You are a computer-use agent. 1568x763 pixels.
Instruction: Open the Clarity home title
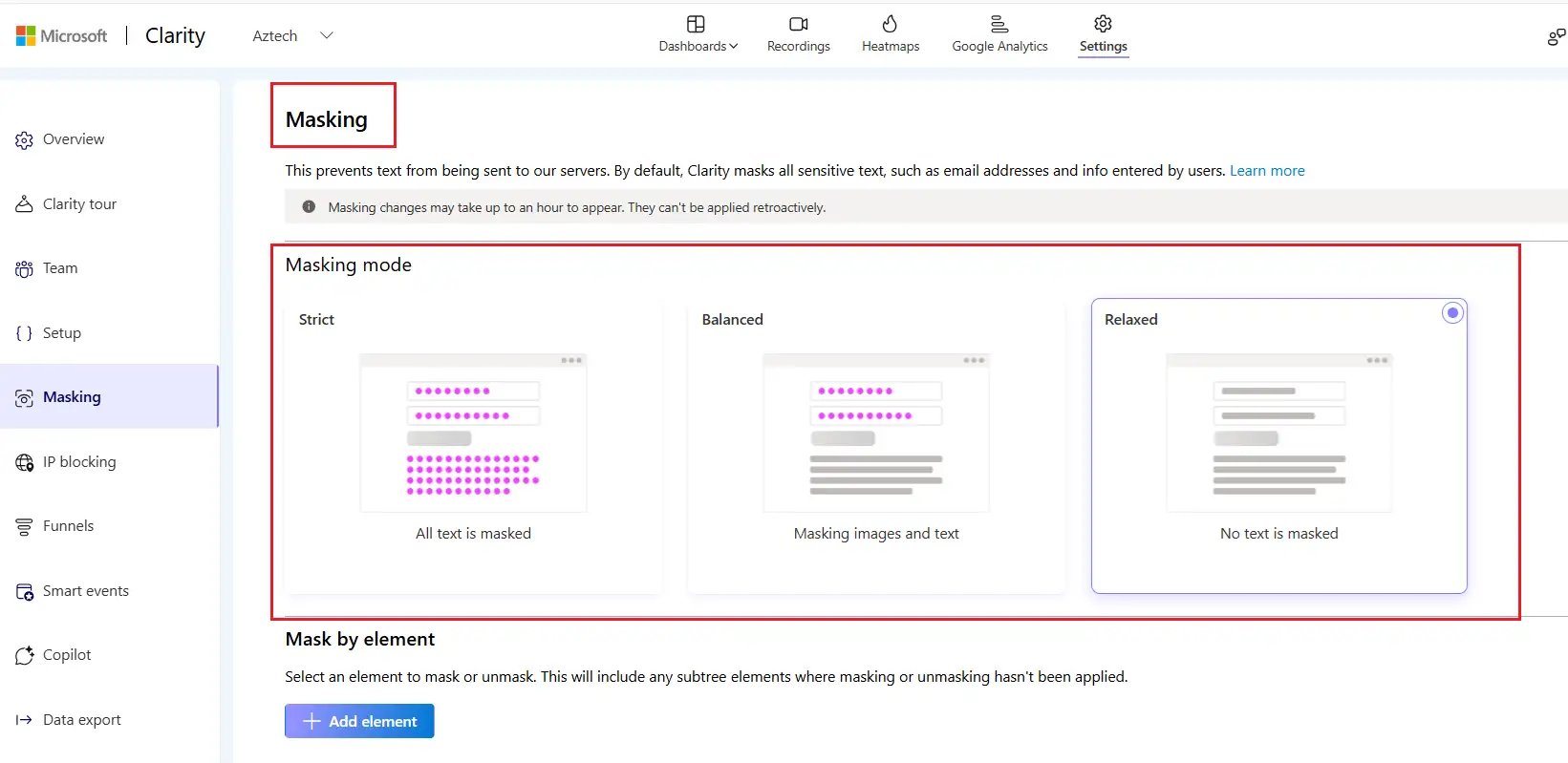click(x=175, y=35)
